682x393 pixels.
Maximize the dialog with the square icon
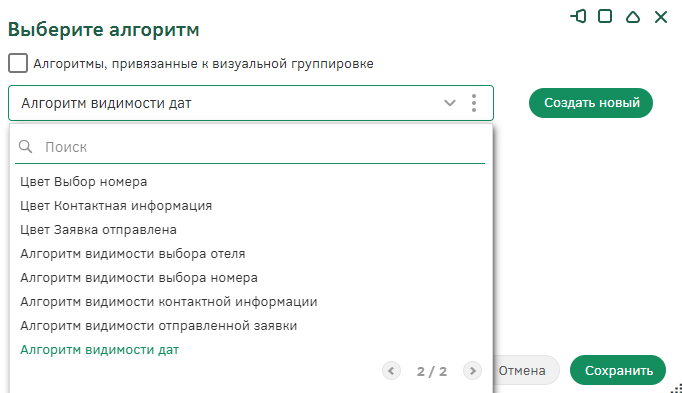coord(605,17)
